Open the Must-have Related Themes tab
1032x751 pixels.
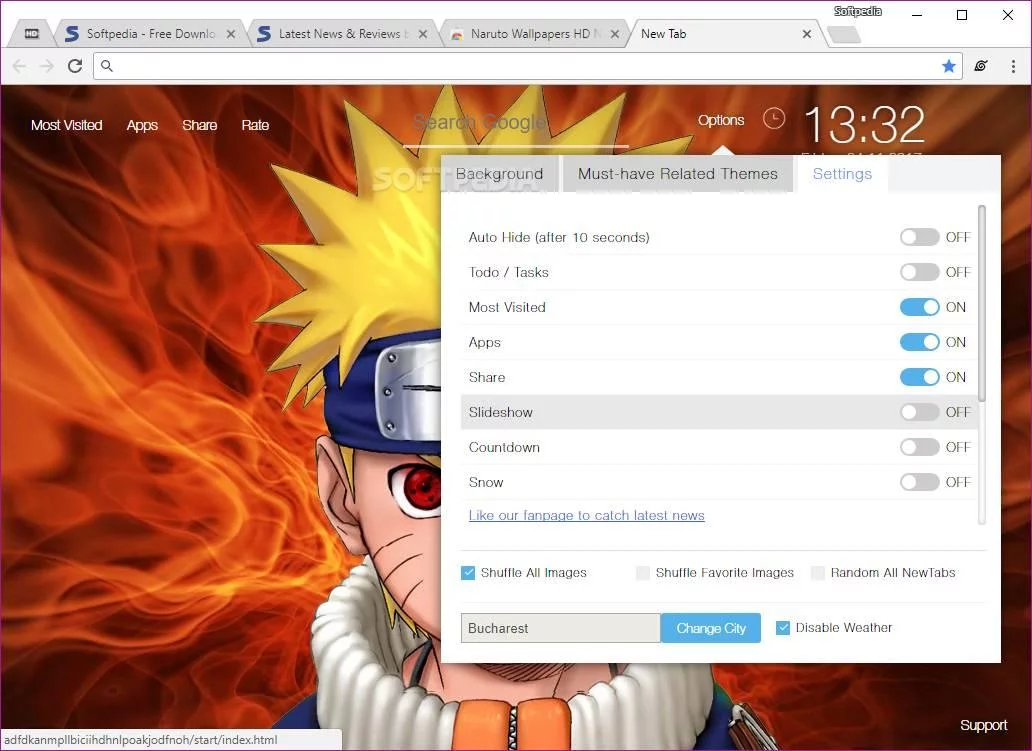coord(678,174)
